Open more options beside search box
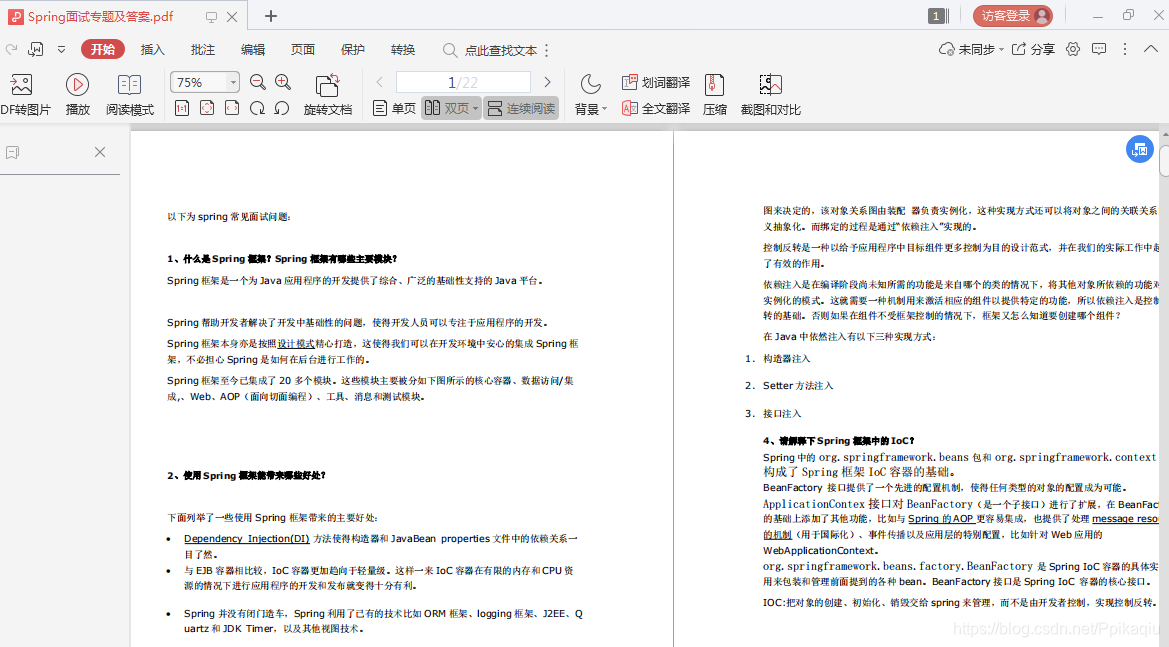 pyautogui.click(x=546, y=50)
